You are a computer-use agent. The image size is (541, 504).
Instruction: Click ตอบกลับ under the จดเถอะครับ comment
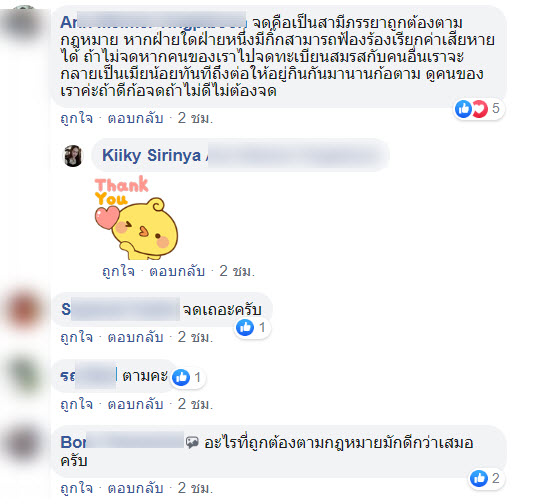pos(135,337)
